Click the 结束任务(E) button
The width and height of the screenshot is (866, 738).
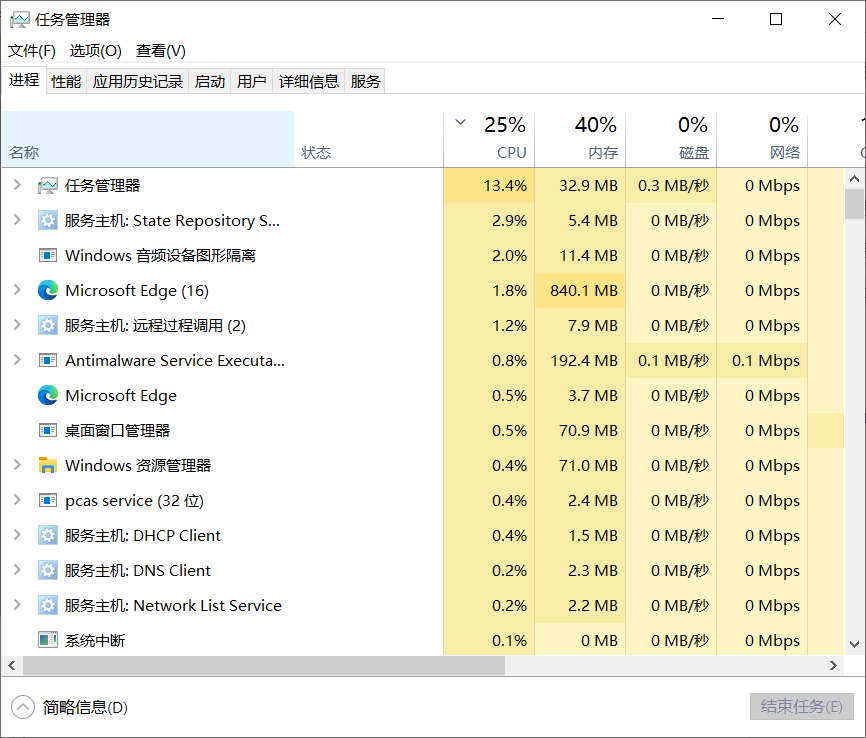click(801, 707)
